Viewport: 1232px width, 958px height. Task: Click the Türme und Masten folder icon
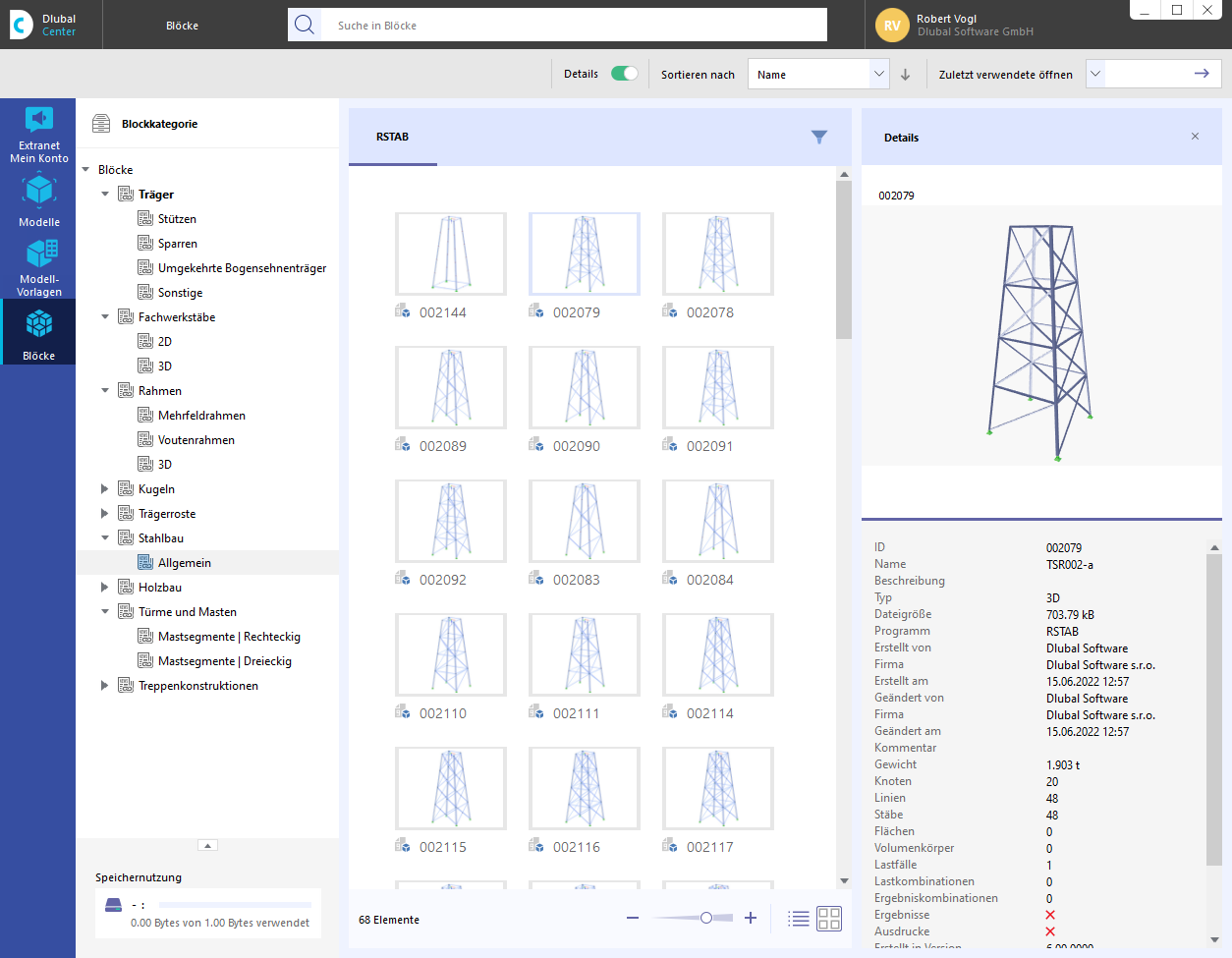126,612
